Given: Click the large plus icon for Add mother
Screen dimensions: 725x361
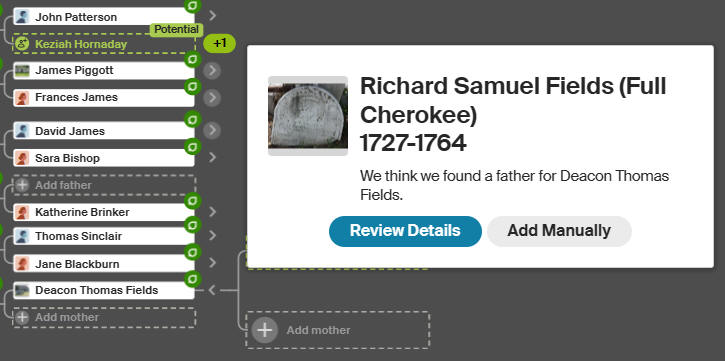Looking at the screenshot, I should (x=264, y=330).
